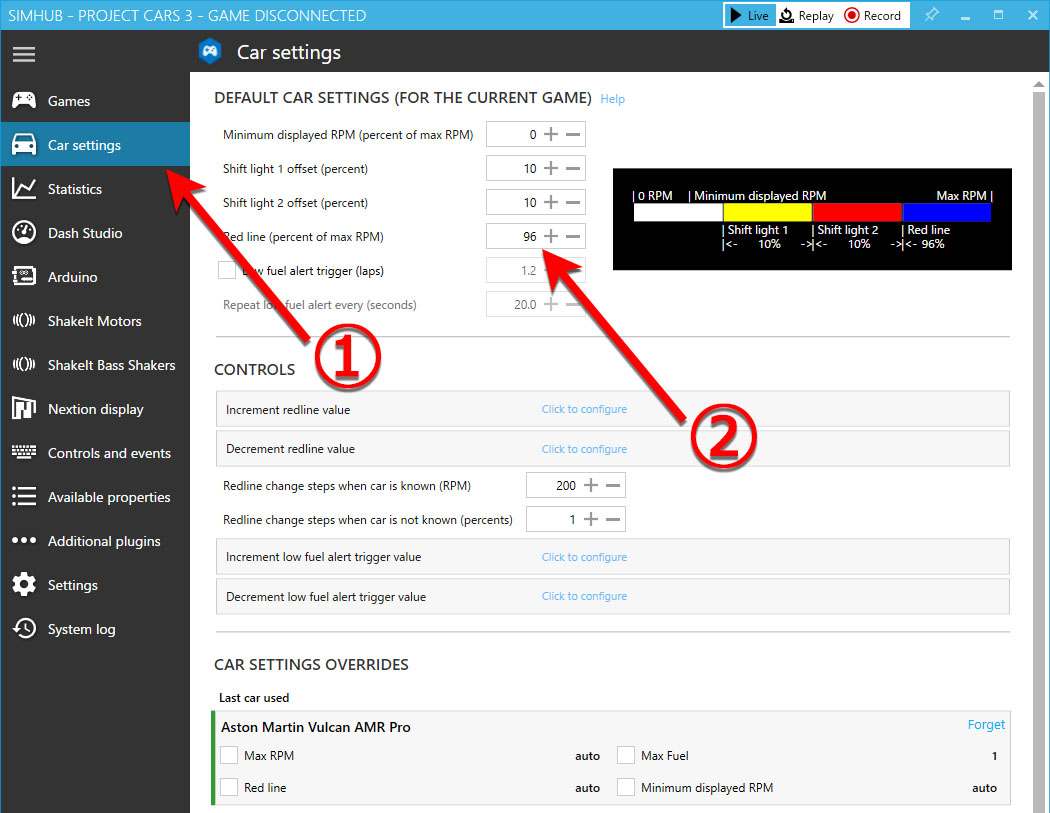Click the blue Red line bar

947,212
